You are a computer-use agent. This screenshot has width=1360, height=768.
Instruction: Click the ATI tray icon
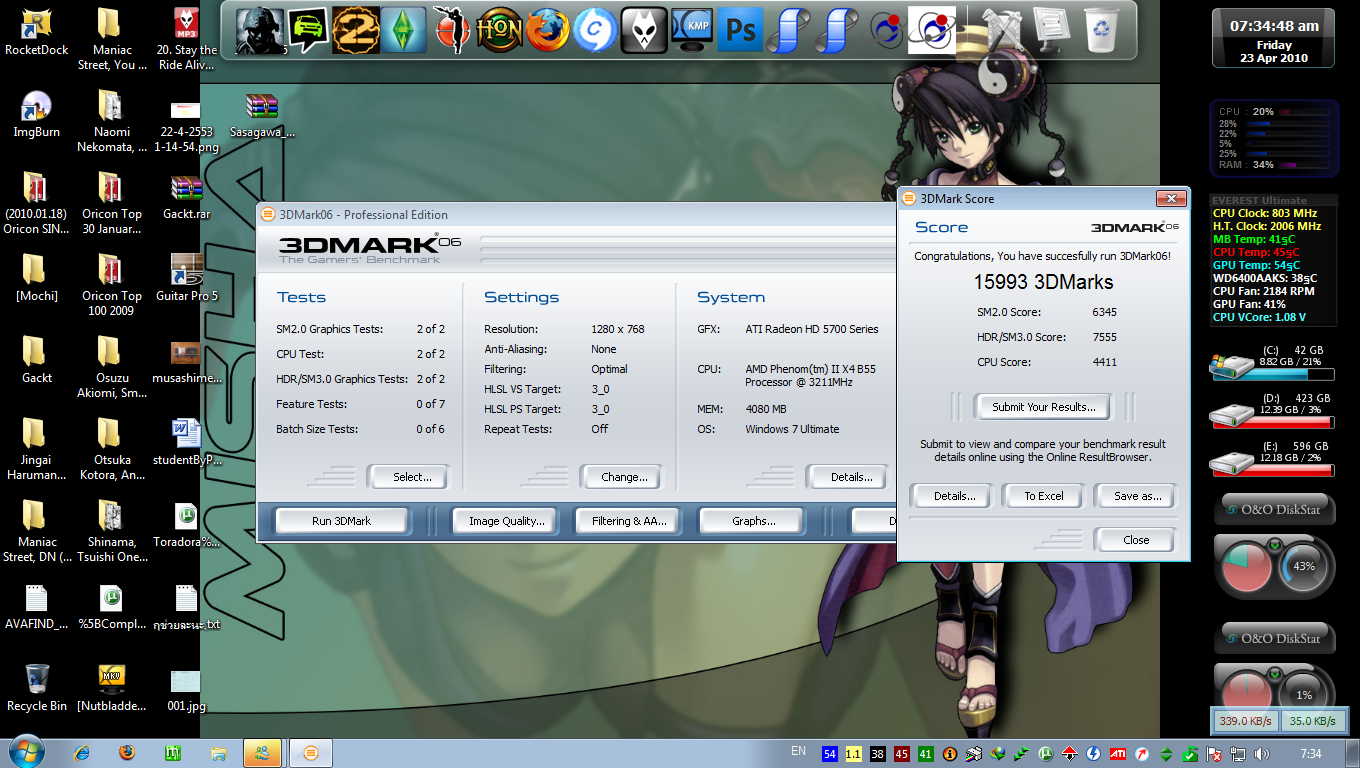(1118, 753)
